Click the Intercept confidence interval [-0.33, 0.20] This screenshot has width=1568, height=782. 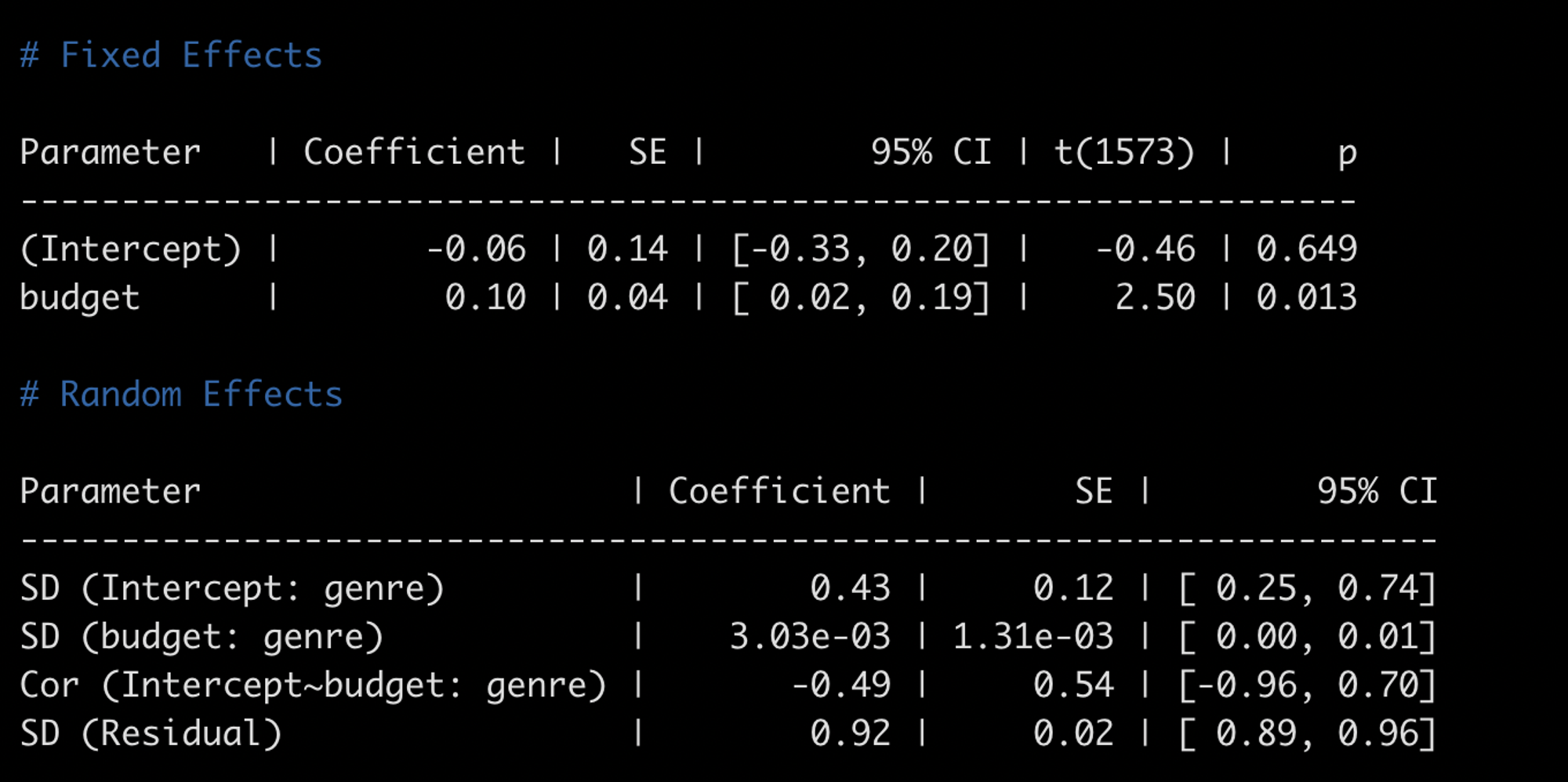tap(861, 249)
